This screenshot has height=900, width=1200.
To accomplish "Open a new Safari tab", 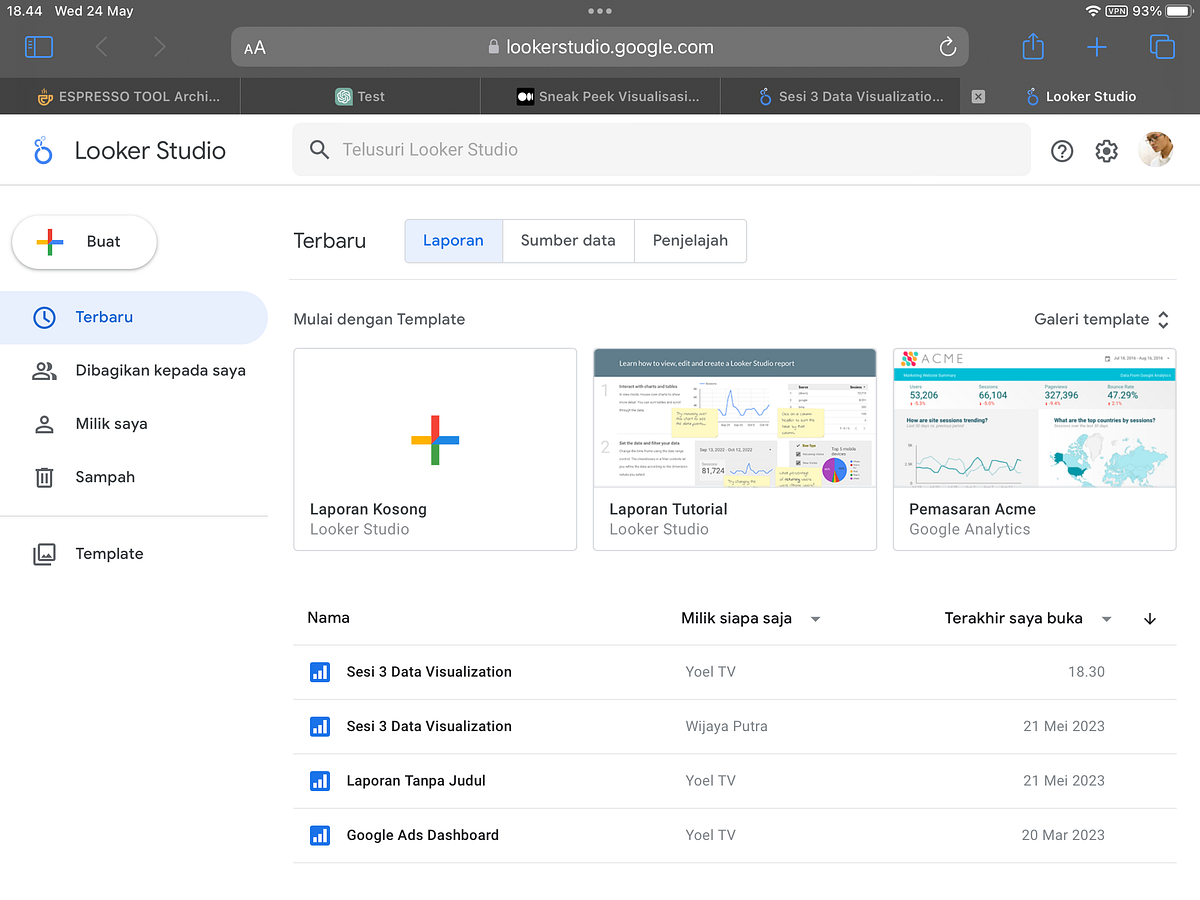I will tap(1097, 47).
